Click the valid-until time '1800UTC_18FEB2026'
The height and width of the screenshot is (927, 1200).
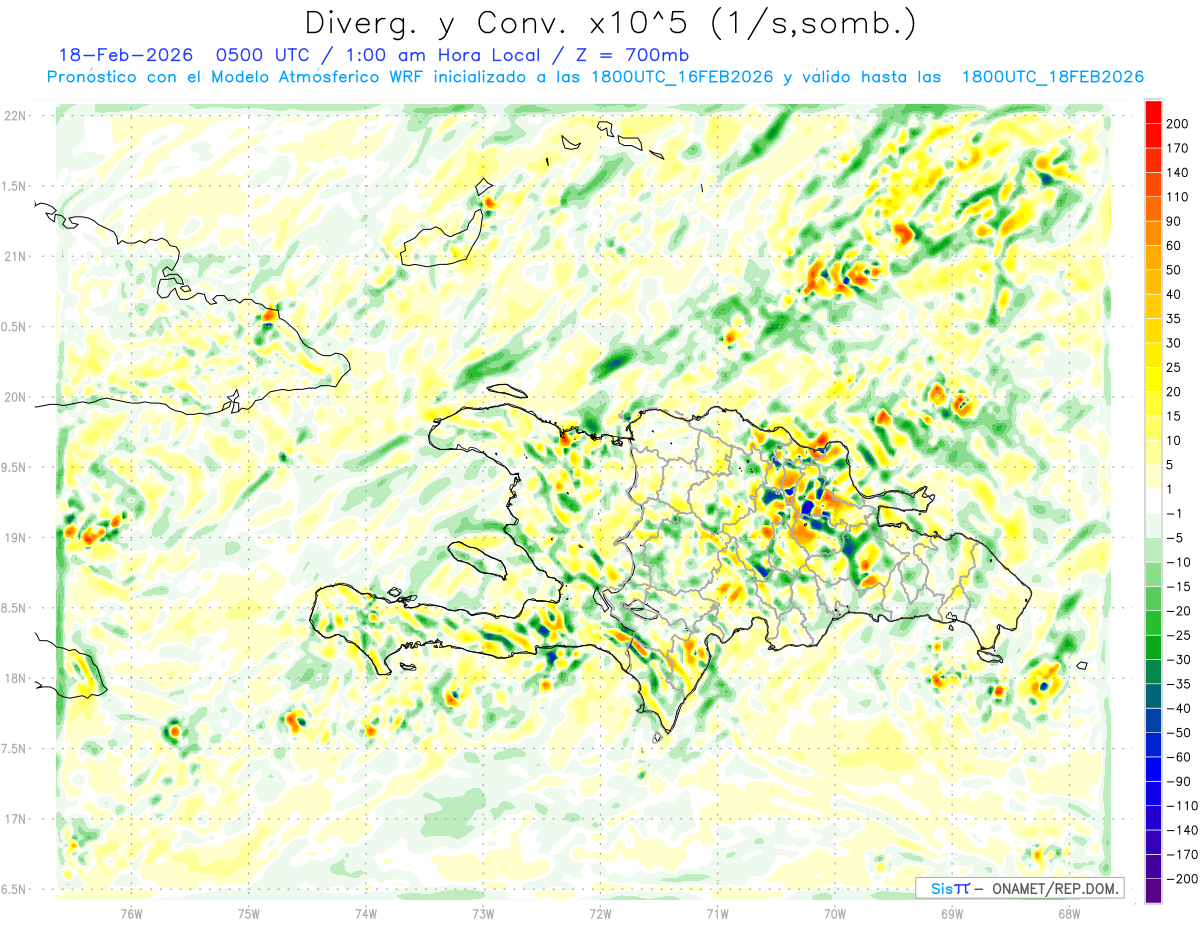(x=1052, y=77)
